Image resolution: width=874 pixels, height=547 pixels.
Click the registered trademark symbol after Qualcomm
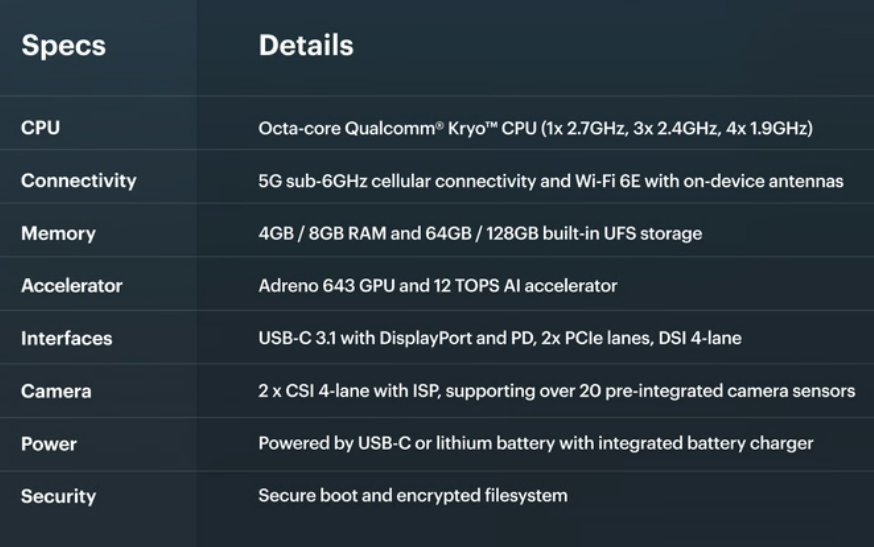(440, 124)
